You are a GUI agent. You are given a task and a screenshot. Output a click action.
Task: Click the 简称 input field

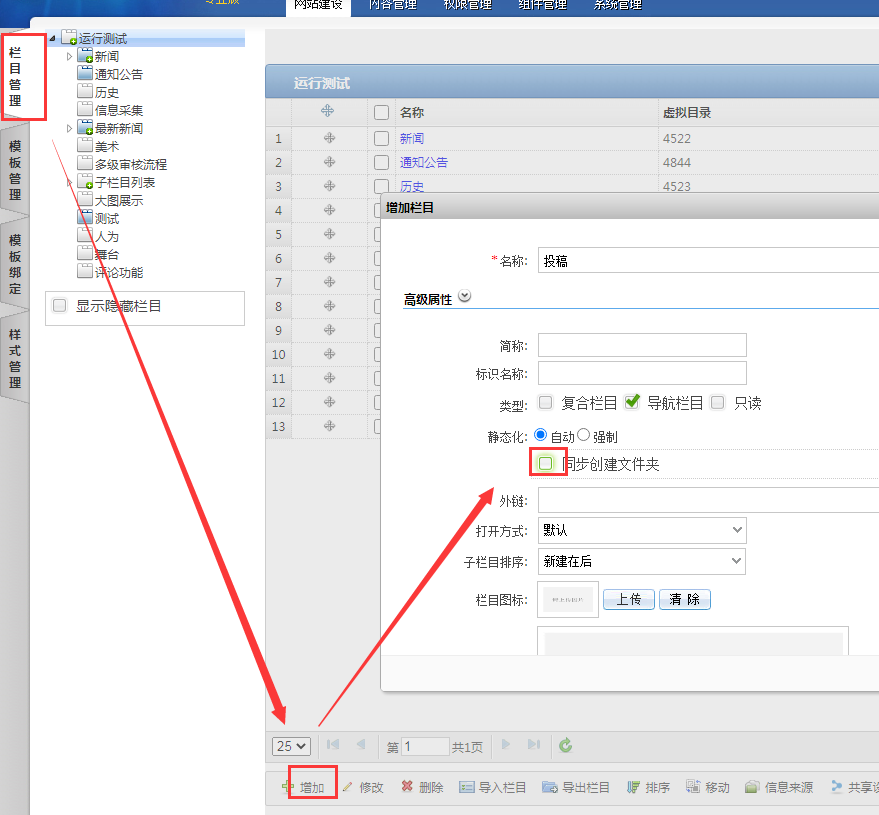click(x=642, y=345)
